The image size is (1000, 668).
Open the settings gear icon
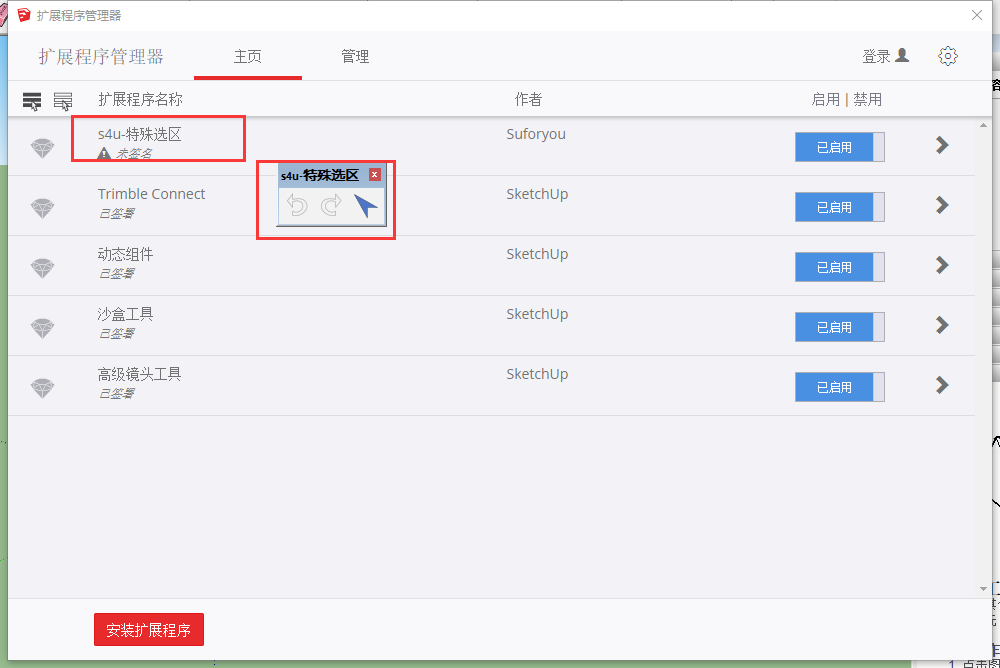[x=947, y=56]
